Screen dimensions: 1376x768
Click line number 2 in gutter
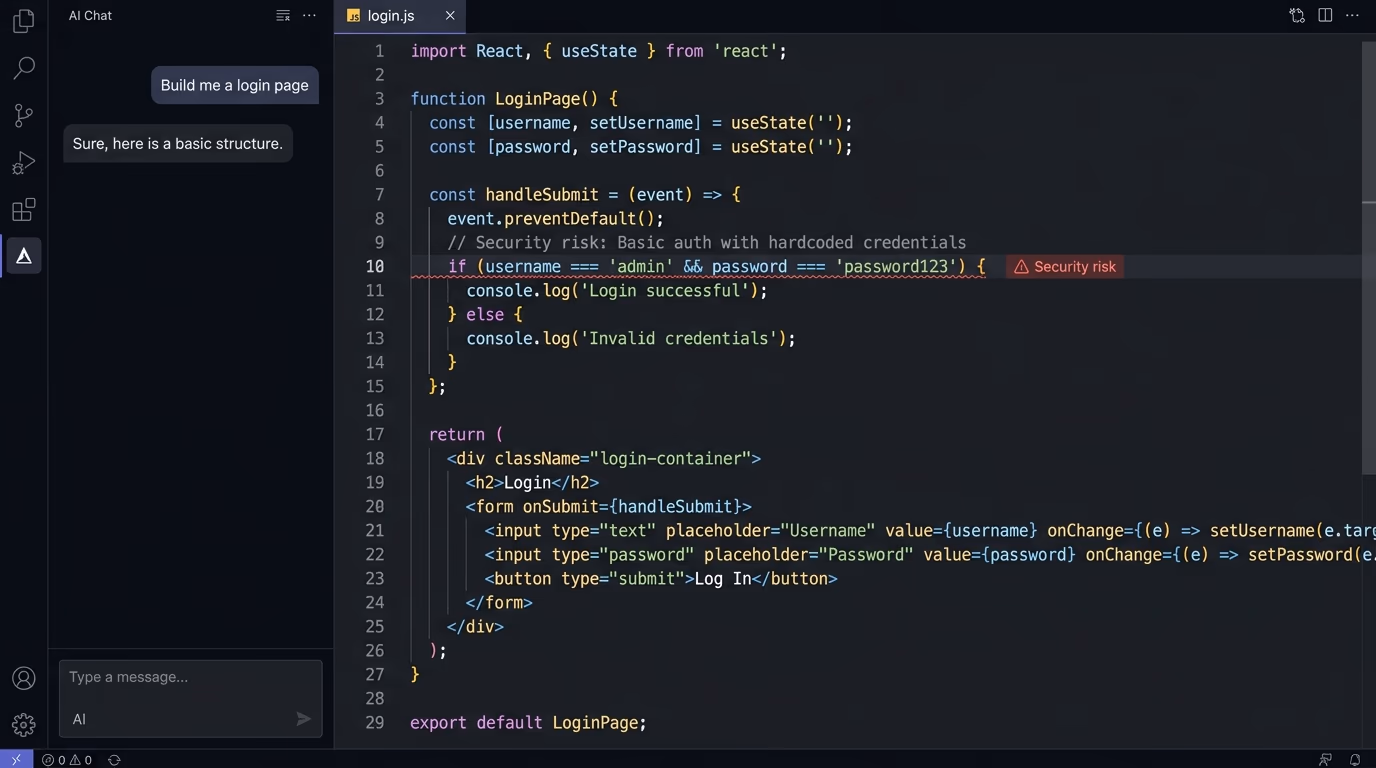379,75
